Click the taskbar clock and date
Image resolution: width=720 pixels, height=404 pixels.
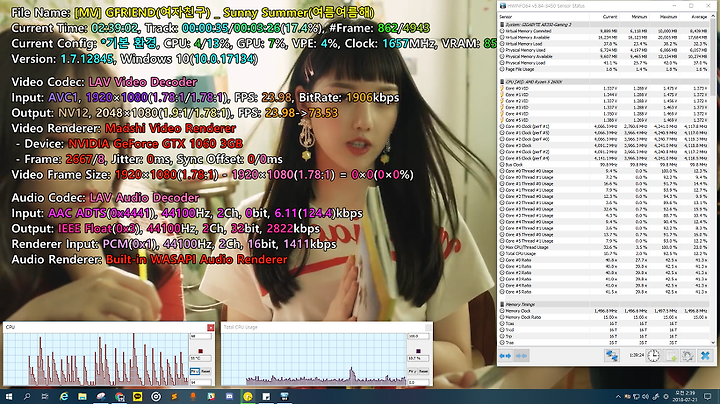684,396
